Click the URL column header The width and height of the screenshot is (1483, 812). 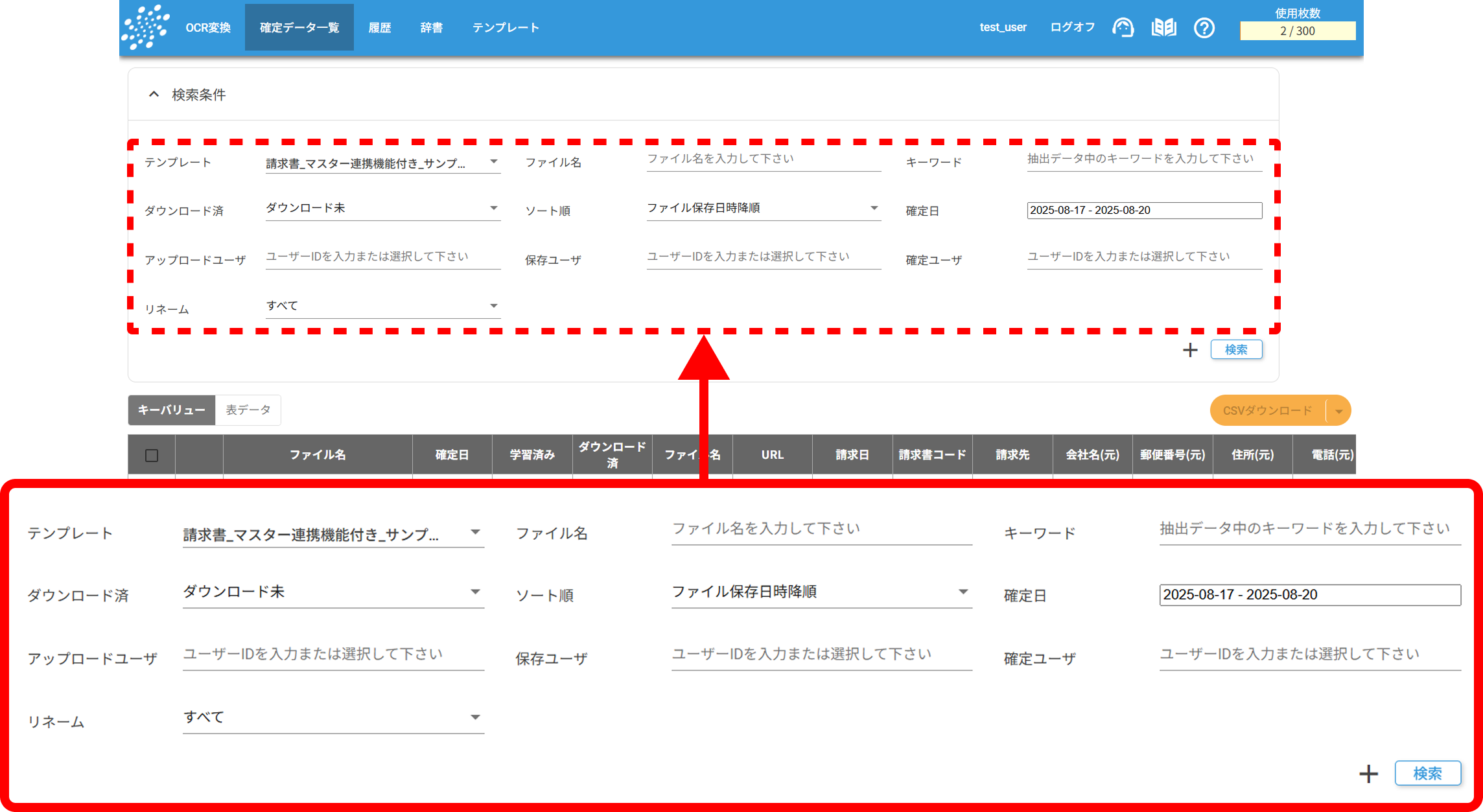click(x=772, y=455)
